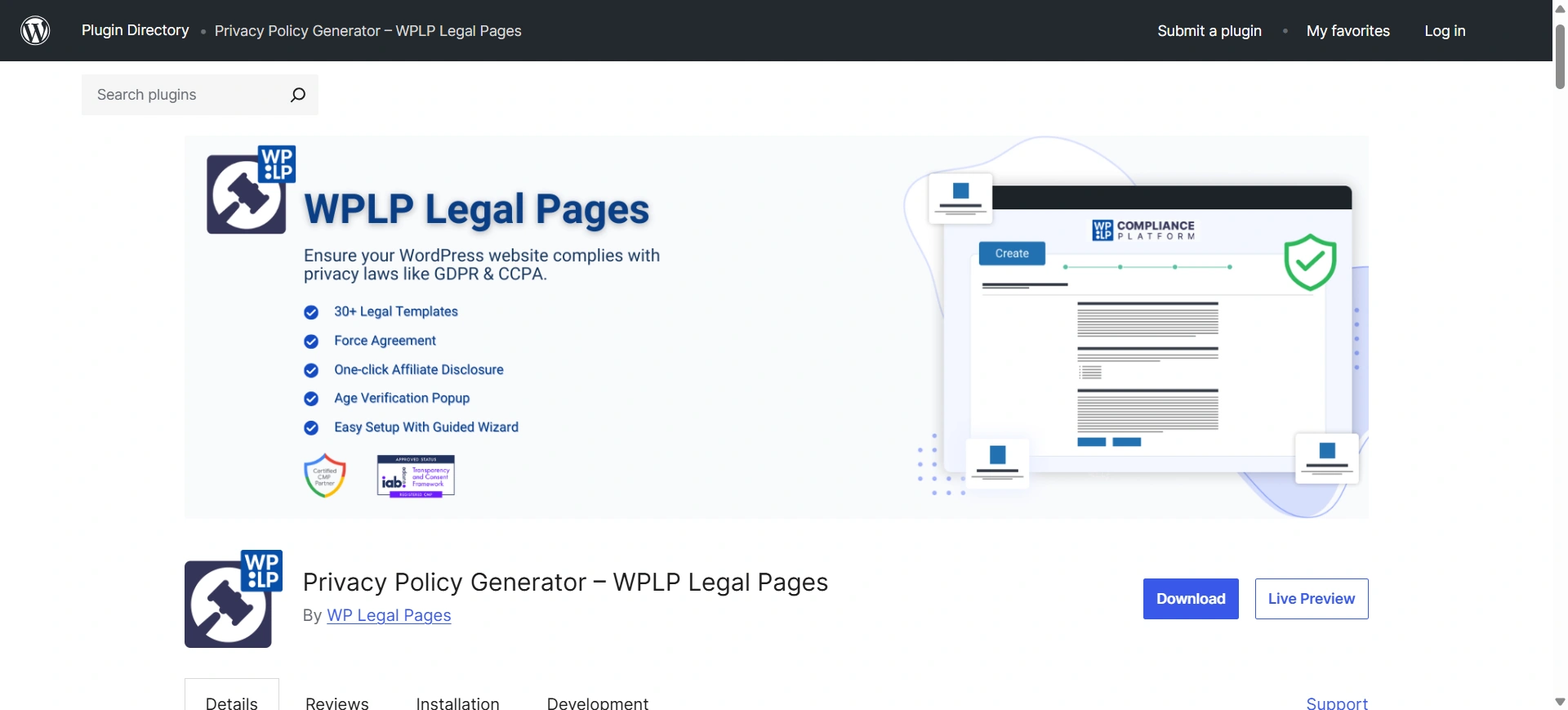Click the Live Preview button
Viewport: 1568px width, 710px height.
coord(1312,599)
